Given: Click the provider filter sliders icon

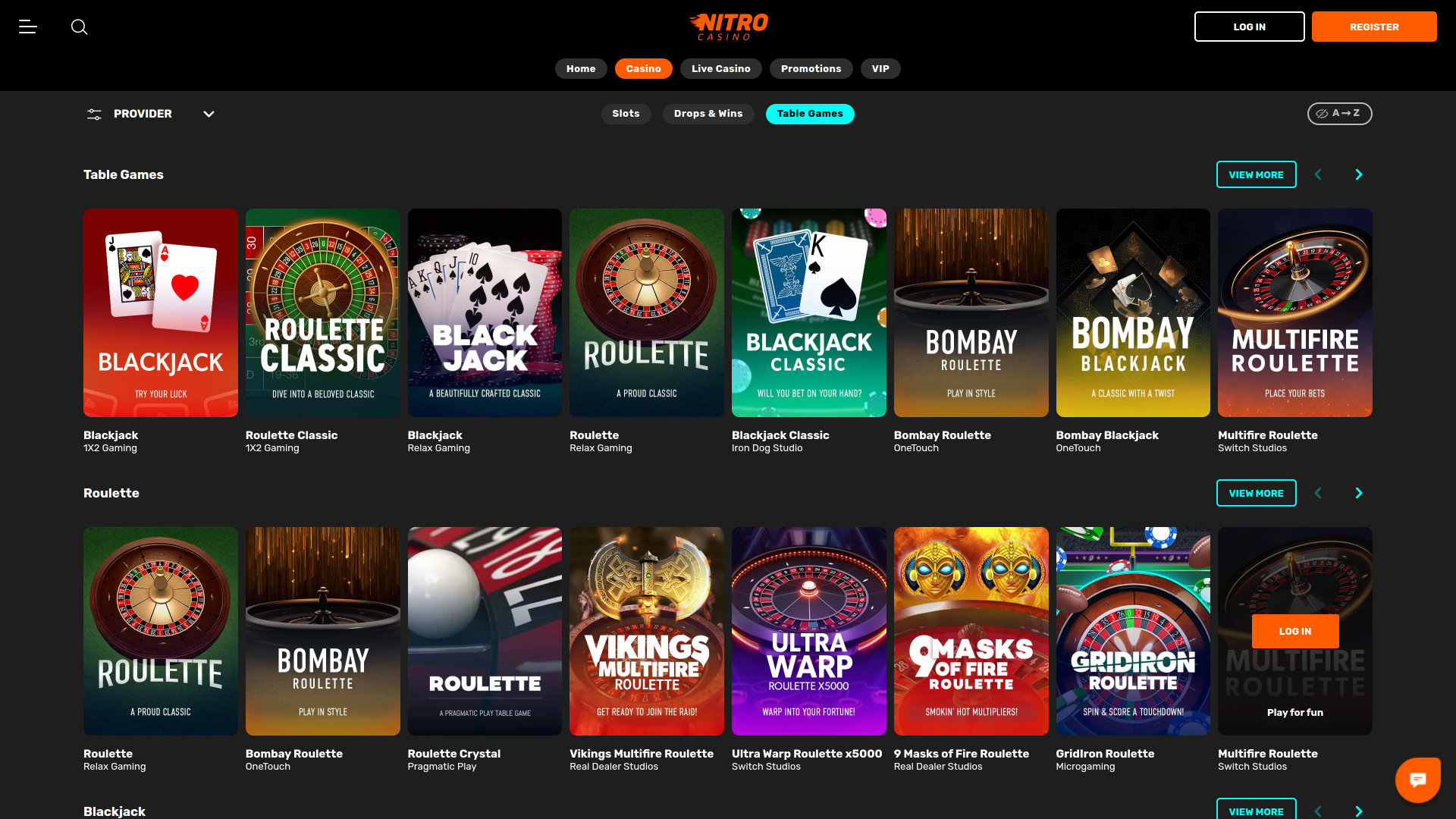Looking at the screenshot, I should [x=94, y=114].
